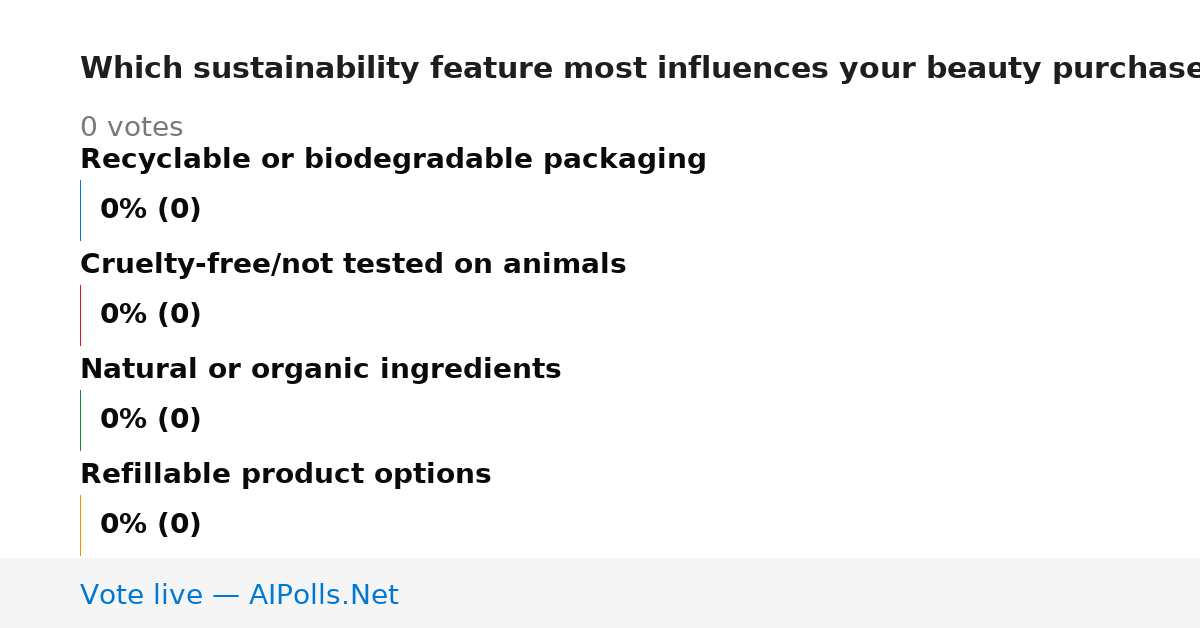Open the Vote live — AIPolls.Net link
1200x628 pixels.
239,595
